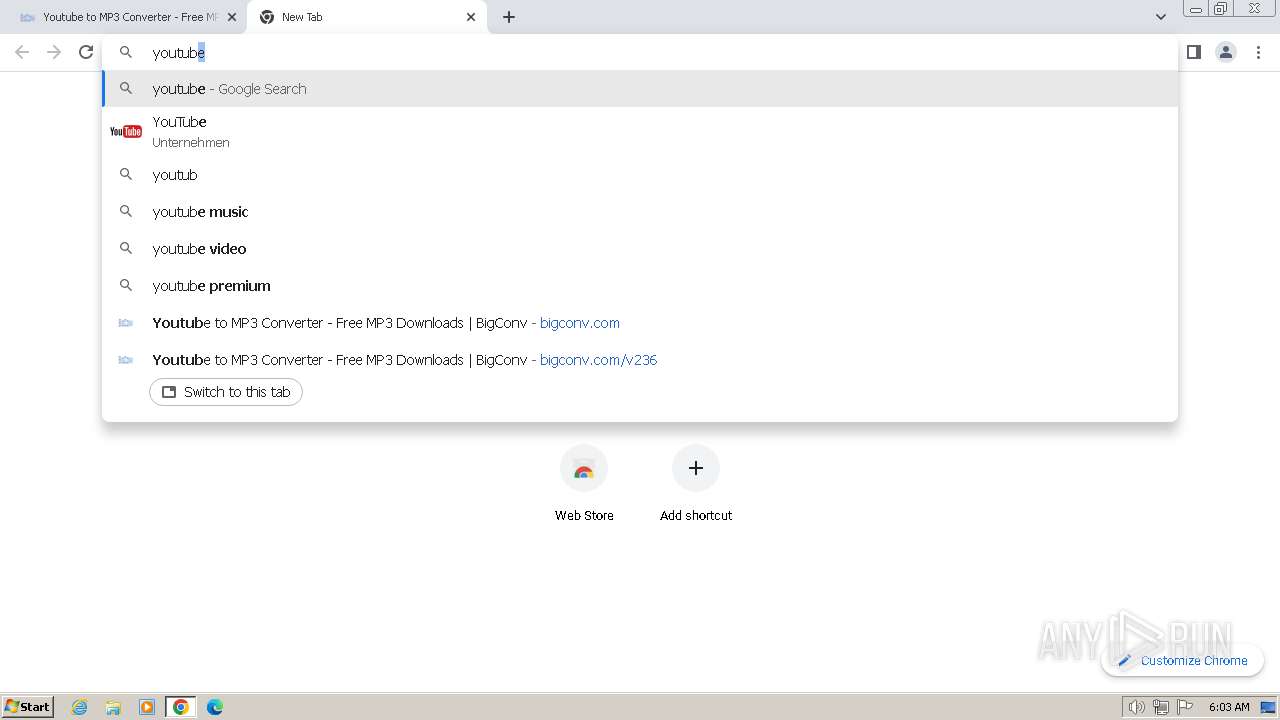Select 'youtube - Google Search' suggestion
The image size is (1280, 720).
[640, 89]
